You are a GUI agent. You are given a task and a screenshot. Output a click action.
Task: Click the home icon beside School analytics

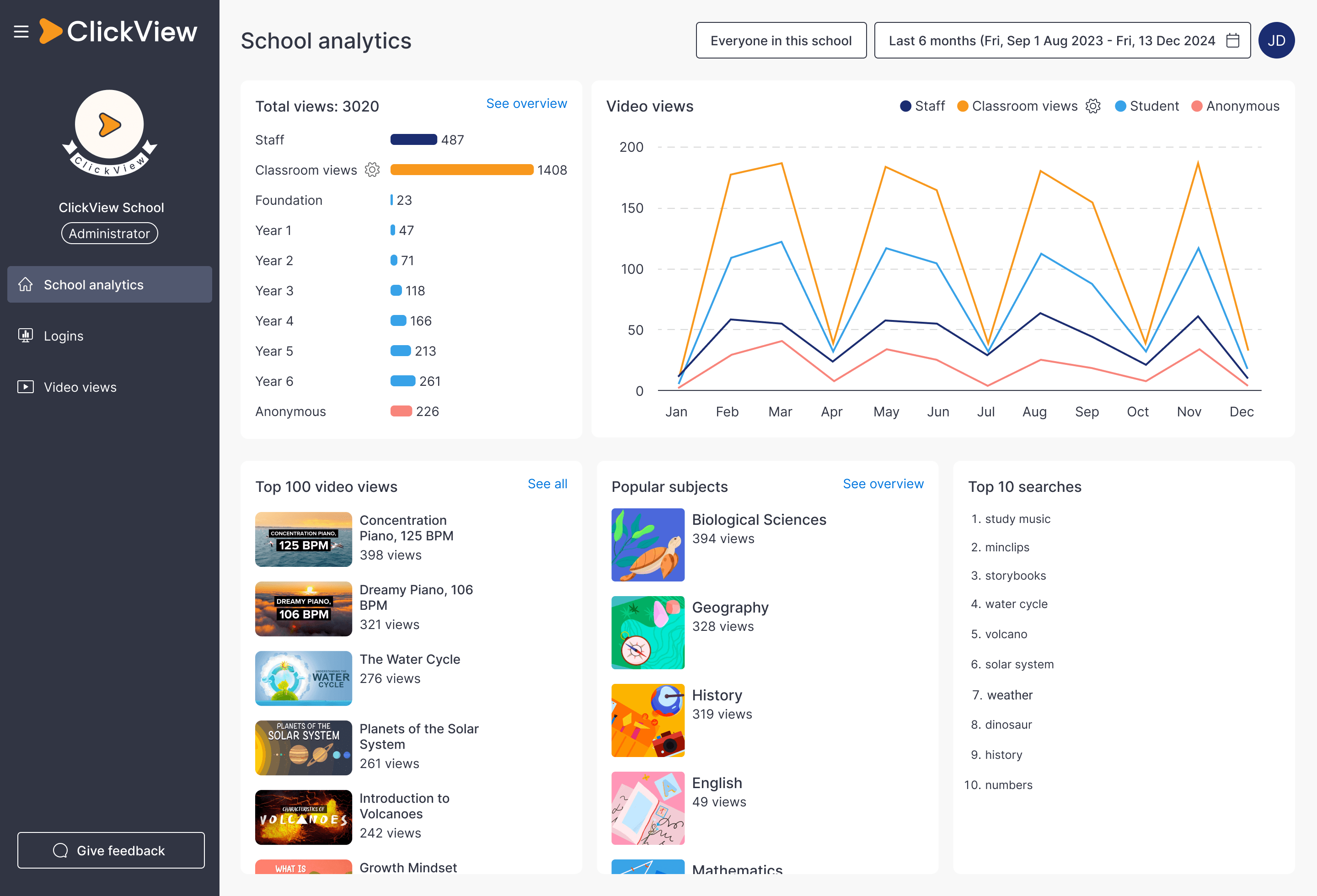click(x=26, y=284)
